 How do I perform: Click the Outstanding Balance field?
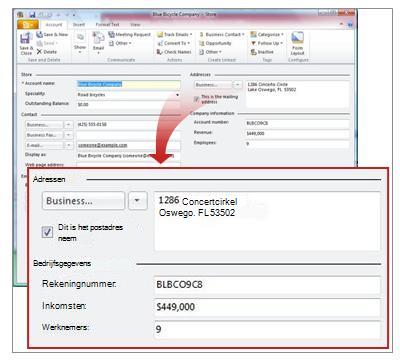pyautogui.click(x=128, y=105)
